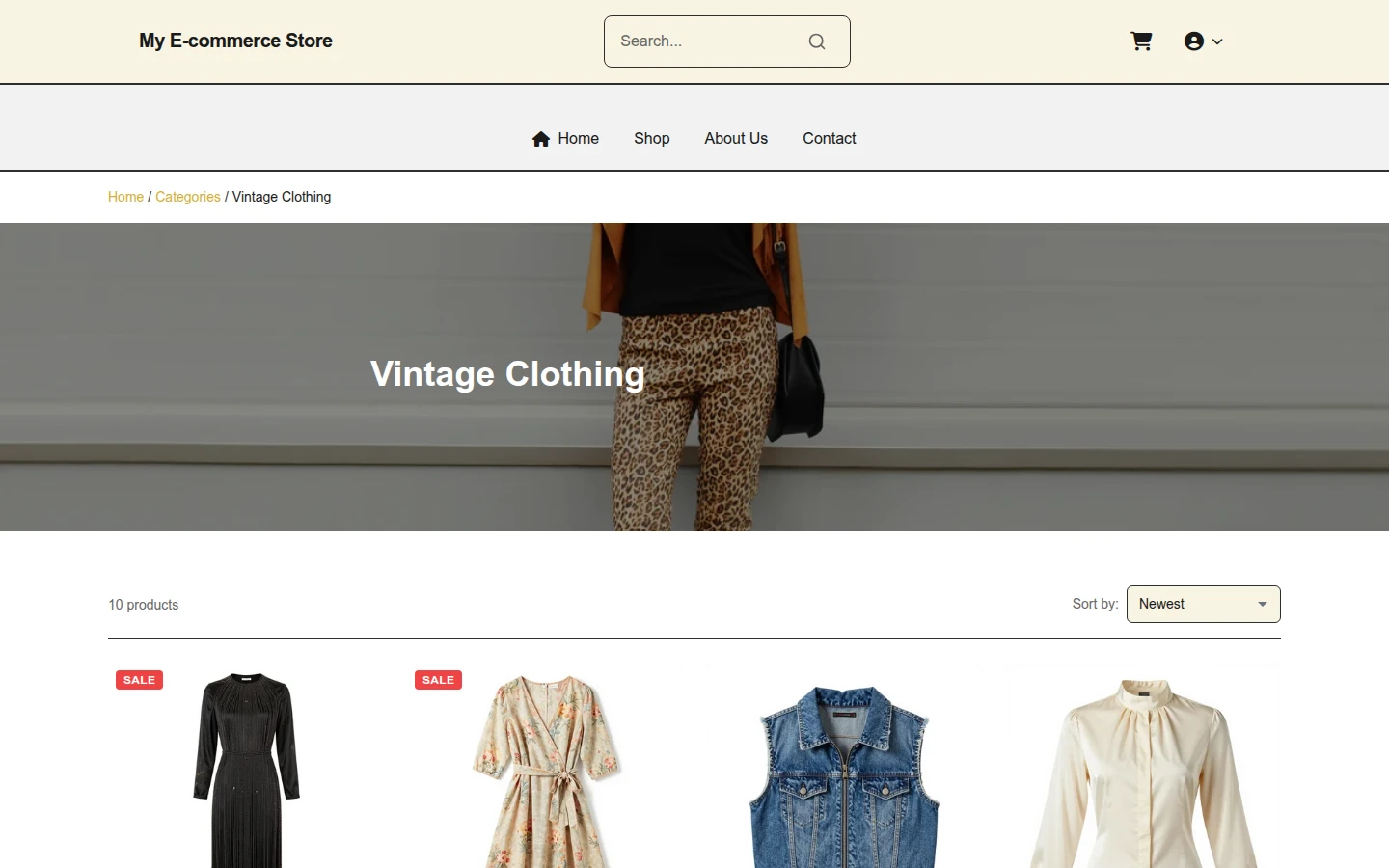Image resolution: width=1389 pixels, height=868 pixels.
Task: Click the Sort by dropdown arrow
Action: coord(1263,605)
